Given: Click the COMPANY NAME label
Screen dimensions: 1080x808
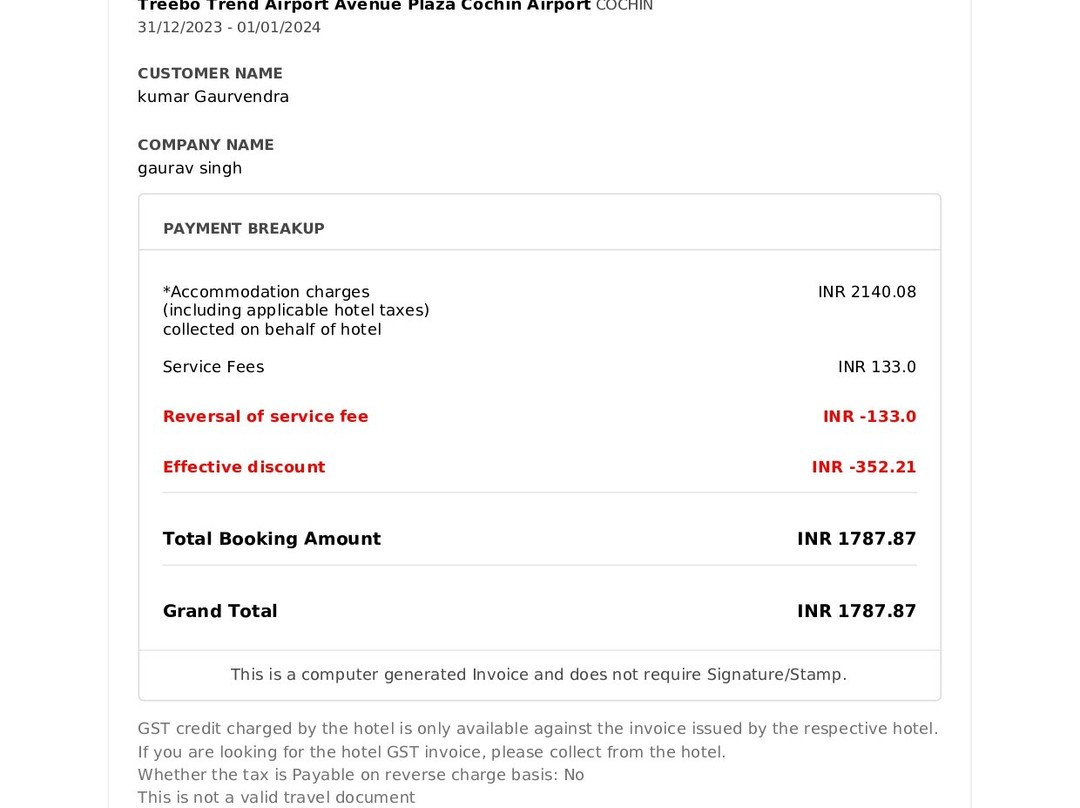Looking at the screenshot, I should point(205,145).
